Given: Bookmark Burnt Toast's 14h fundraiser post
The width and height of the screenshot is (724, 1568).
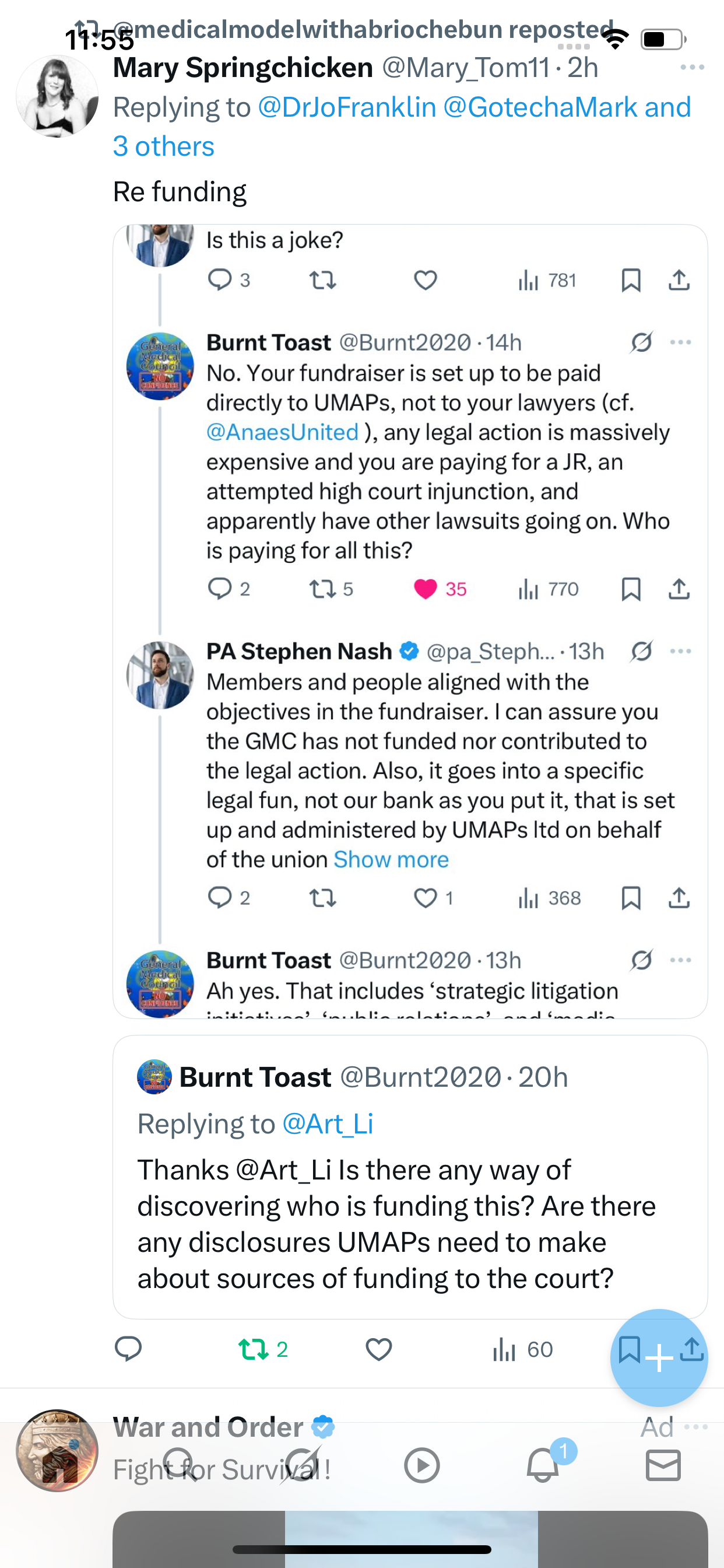Looking at the screenshot, I should pos(631,589).
